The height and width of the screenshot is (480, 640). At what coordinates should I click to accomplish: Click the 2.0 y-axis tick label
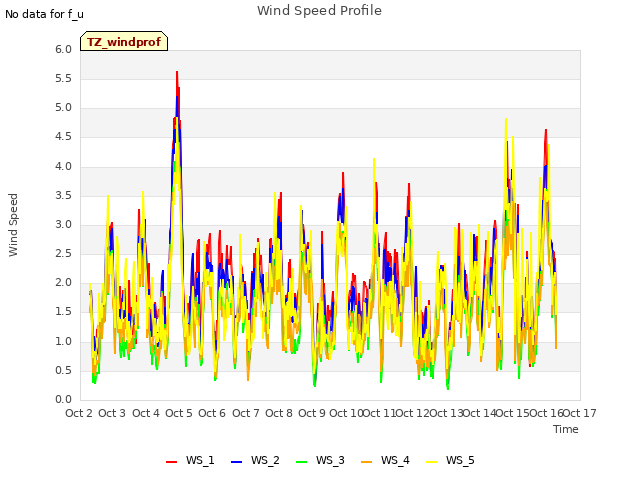(x=64, y=282)
